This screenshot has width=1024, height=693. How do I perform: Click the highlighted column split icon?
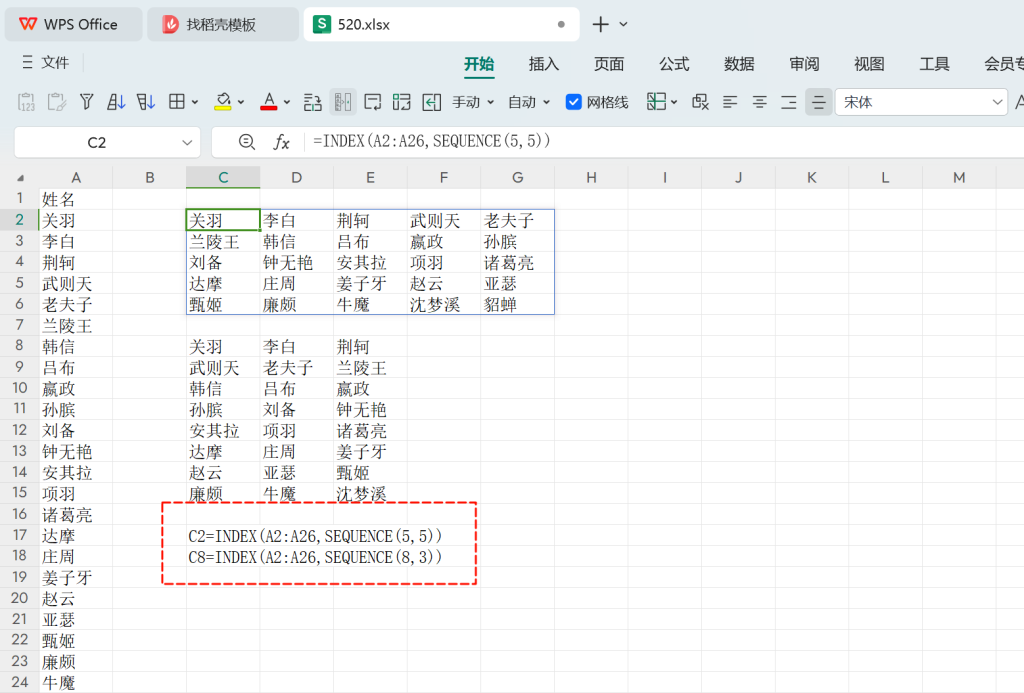pos(343,102)
